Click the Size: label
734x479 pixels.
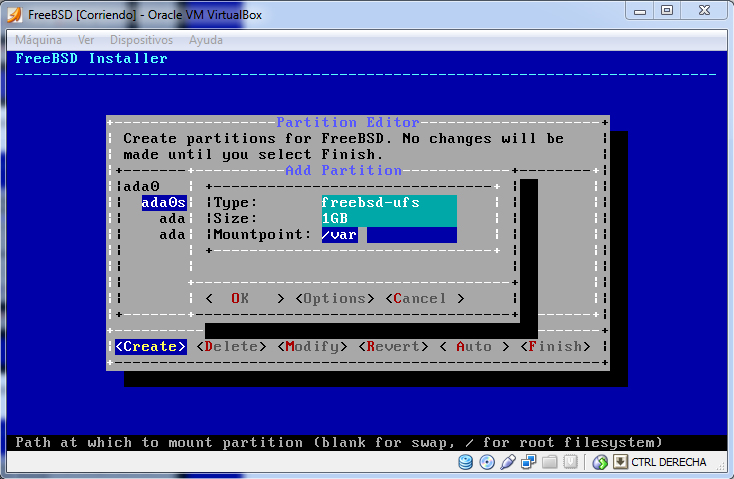[x=235, y=219]
